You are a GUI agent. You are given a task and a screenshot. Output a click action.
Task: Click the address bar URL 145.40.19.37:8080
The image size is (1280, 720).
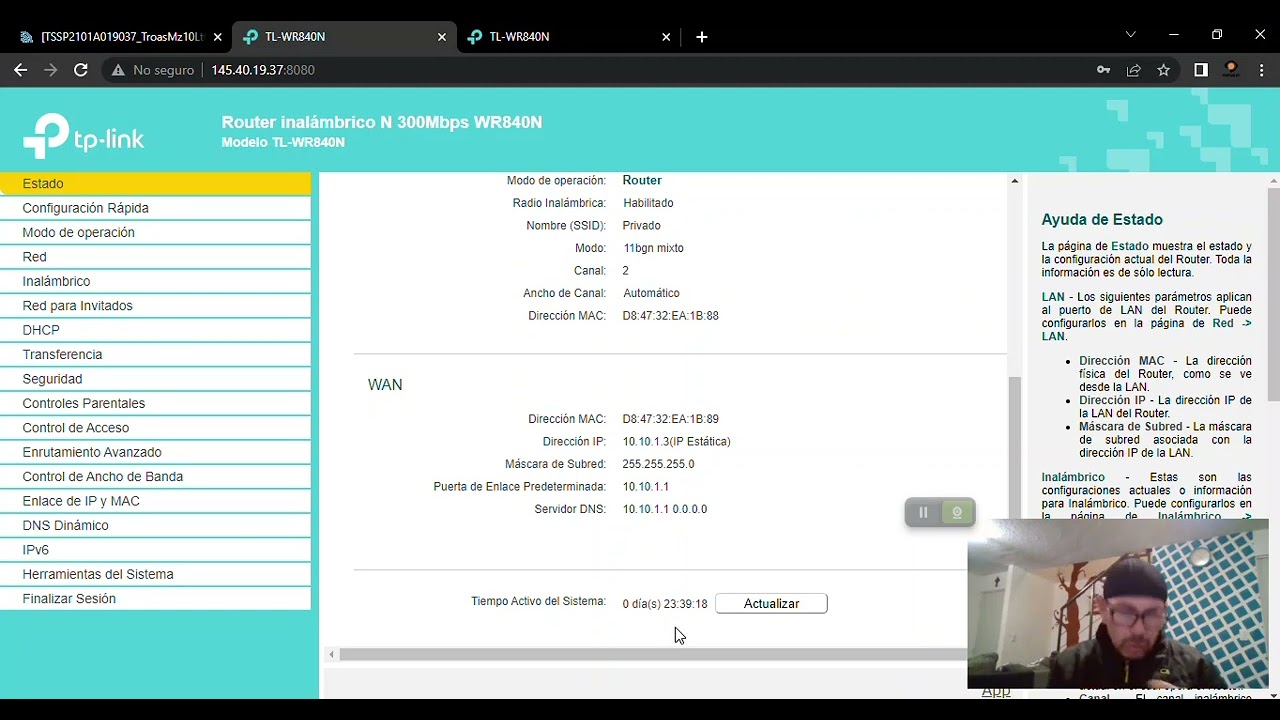(x=263, y=70)
